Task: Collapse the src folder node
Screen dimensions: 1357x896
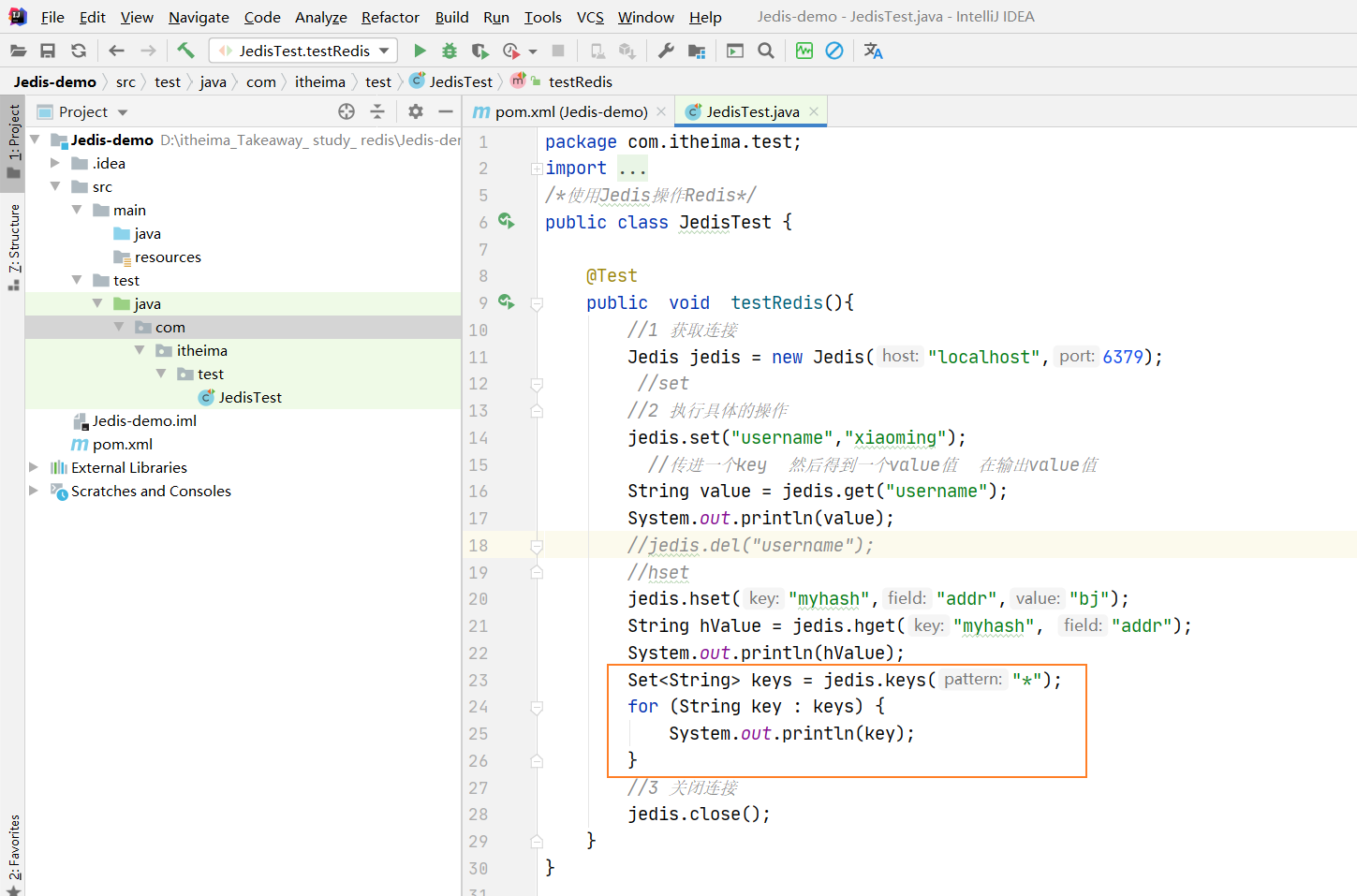Action: tap(55, 186)
